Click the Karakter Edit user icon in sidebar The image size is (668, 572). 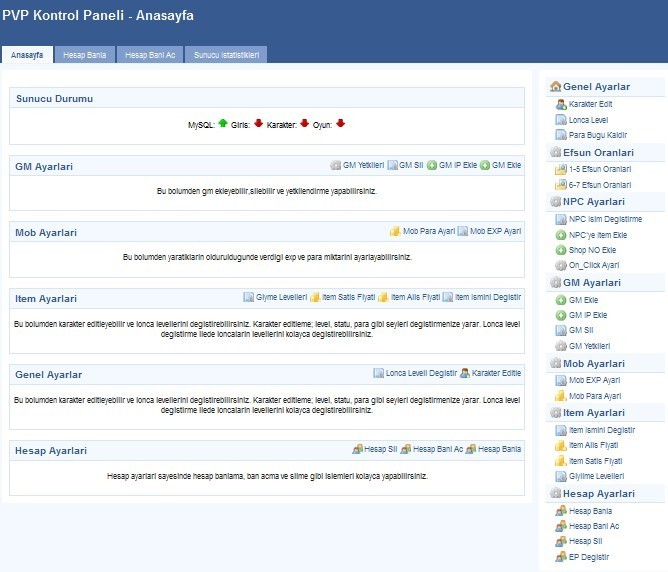click(561, 104)
